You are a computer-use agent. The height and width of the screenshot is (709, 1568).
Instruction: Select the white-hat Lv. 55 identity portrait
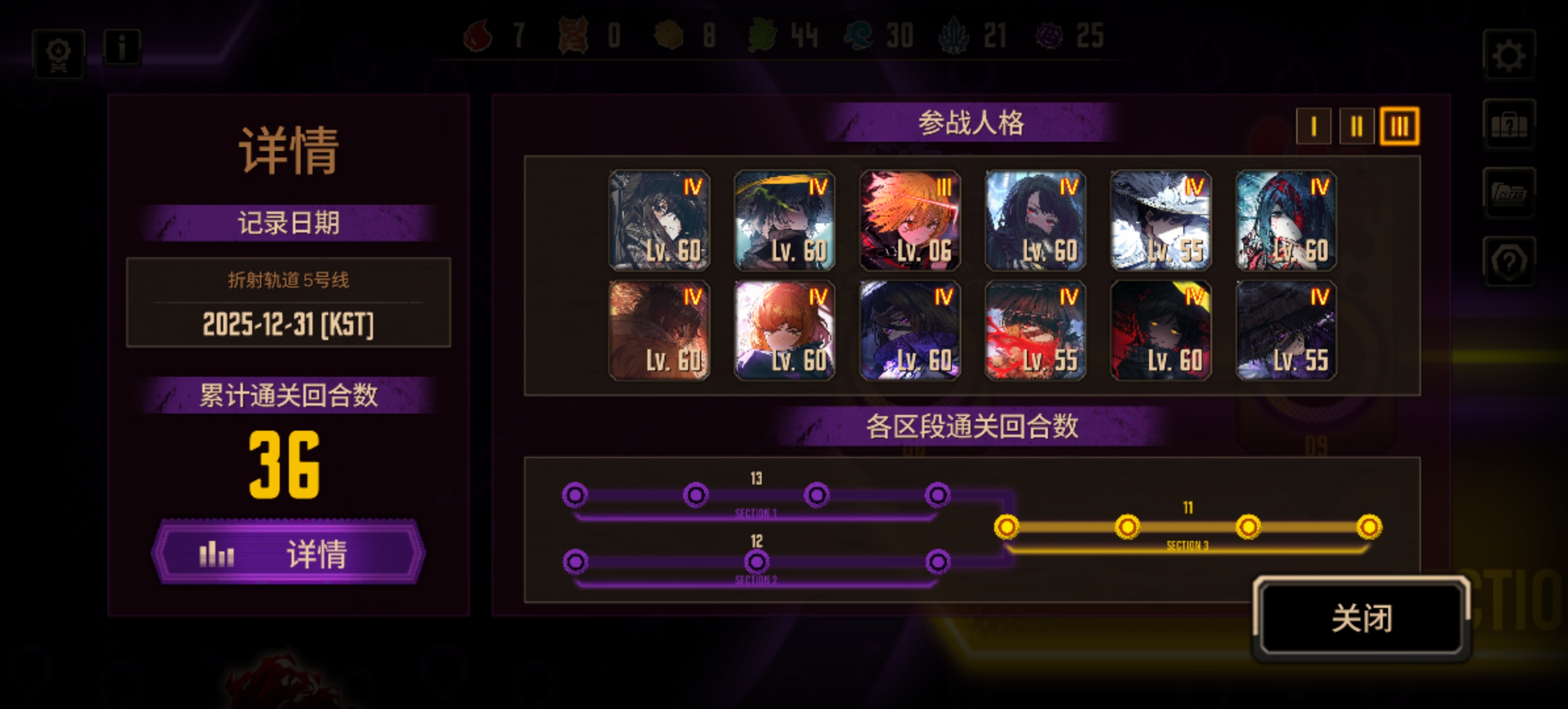pos(1161,220)
